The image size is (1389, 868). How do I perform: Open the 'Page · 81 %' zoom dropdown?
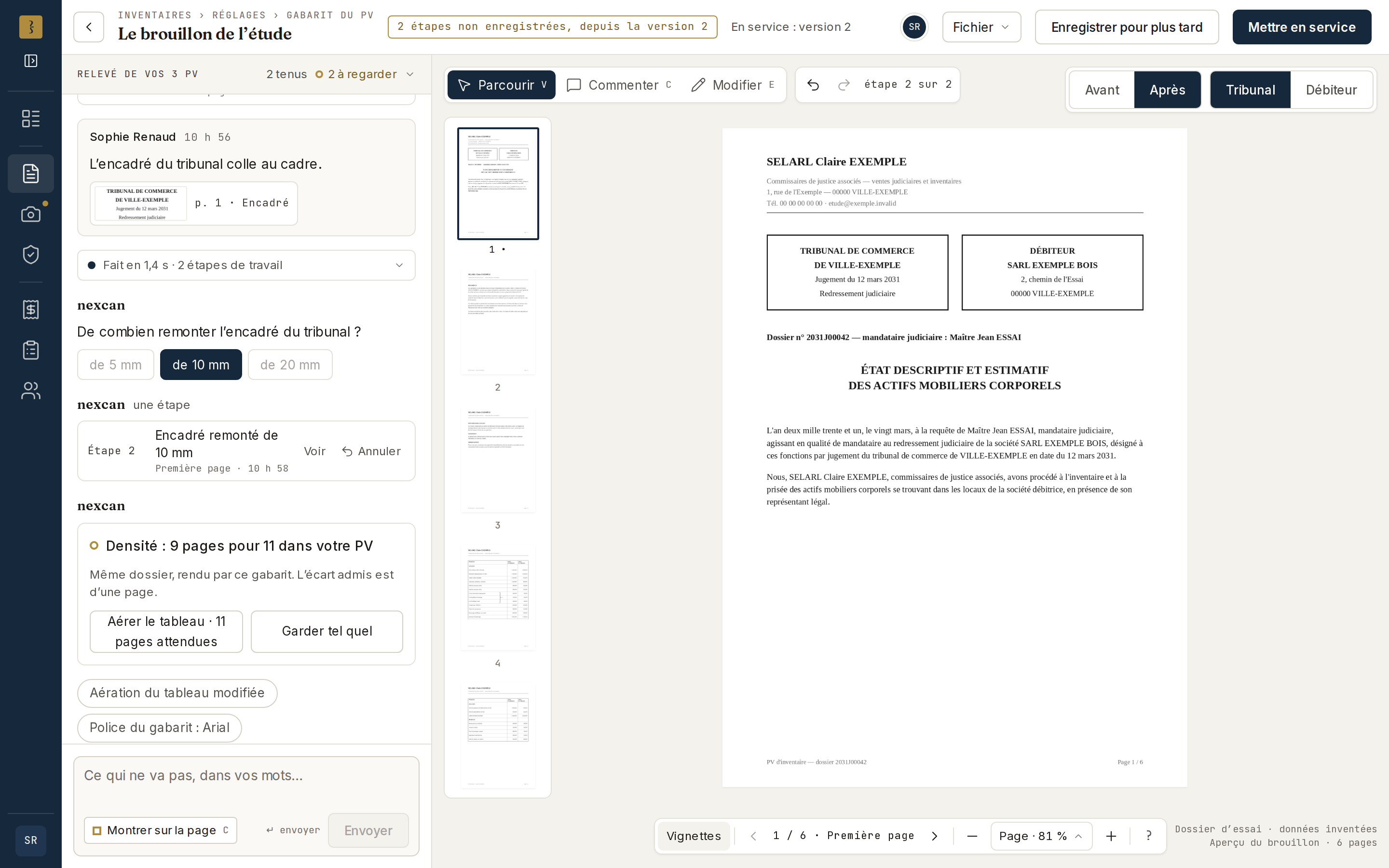(1041, 836)
